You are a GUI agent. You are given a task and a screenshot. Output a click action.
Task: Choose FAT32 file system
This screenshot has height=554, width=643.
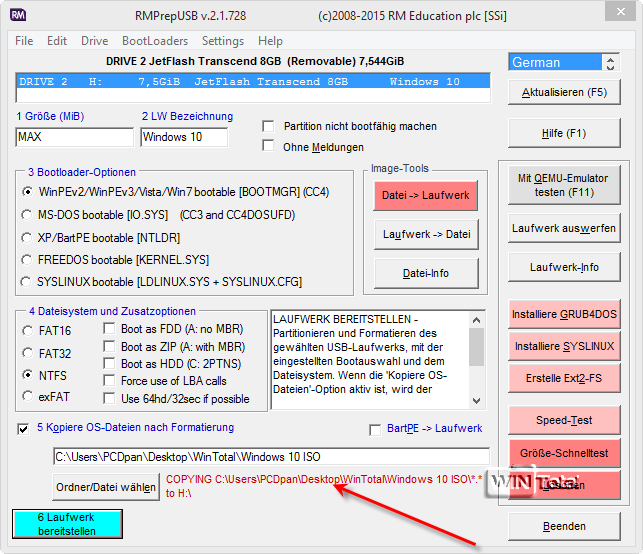[27, 353]
